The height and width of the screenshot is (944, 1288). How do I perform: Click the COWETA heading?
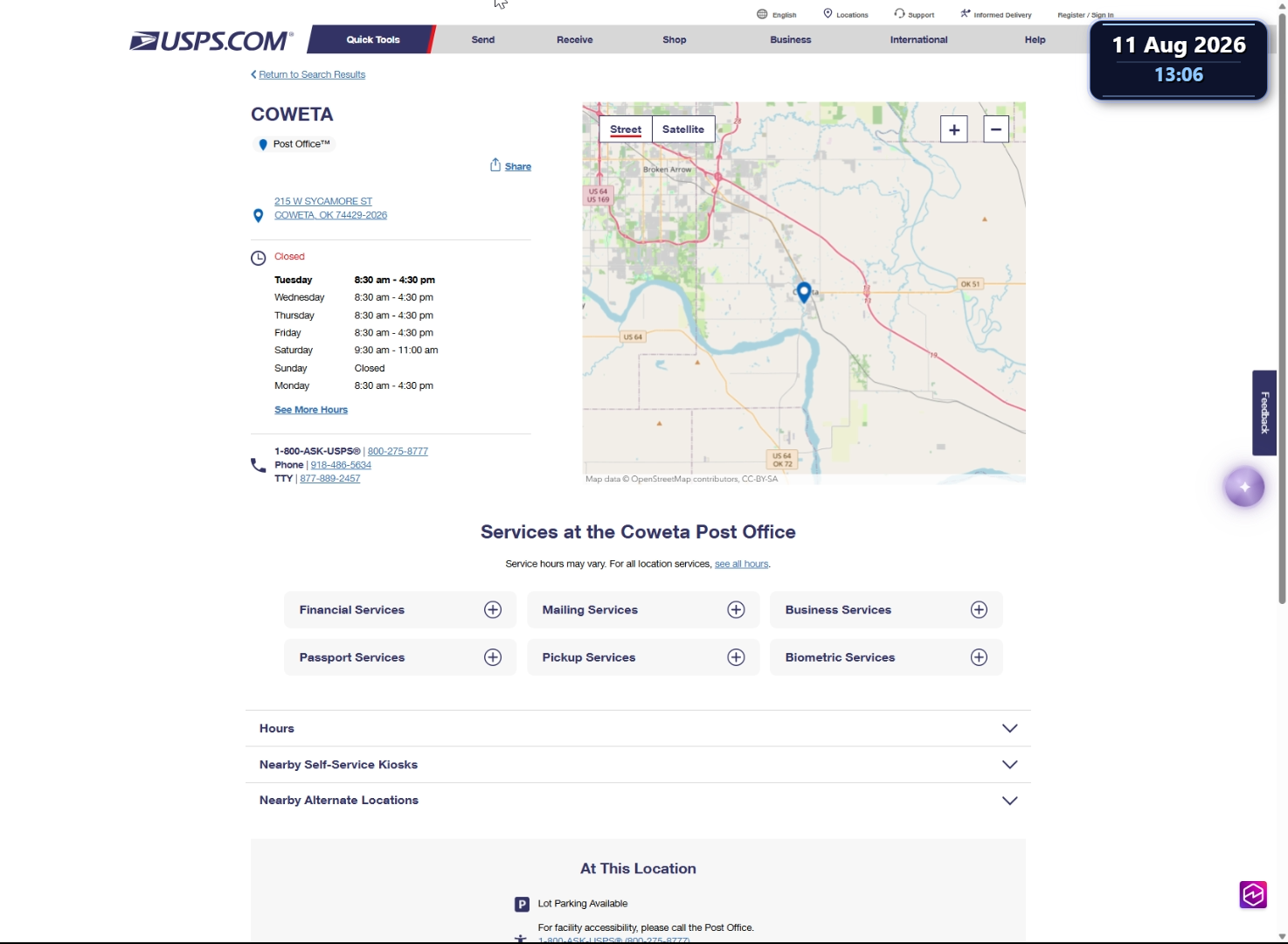(x=292, y=115)
